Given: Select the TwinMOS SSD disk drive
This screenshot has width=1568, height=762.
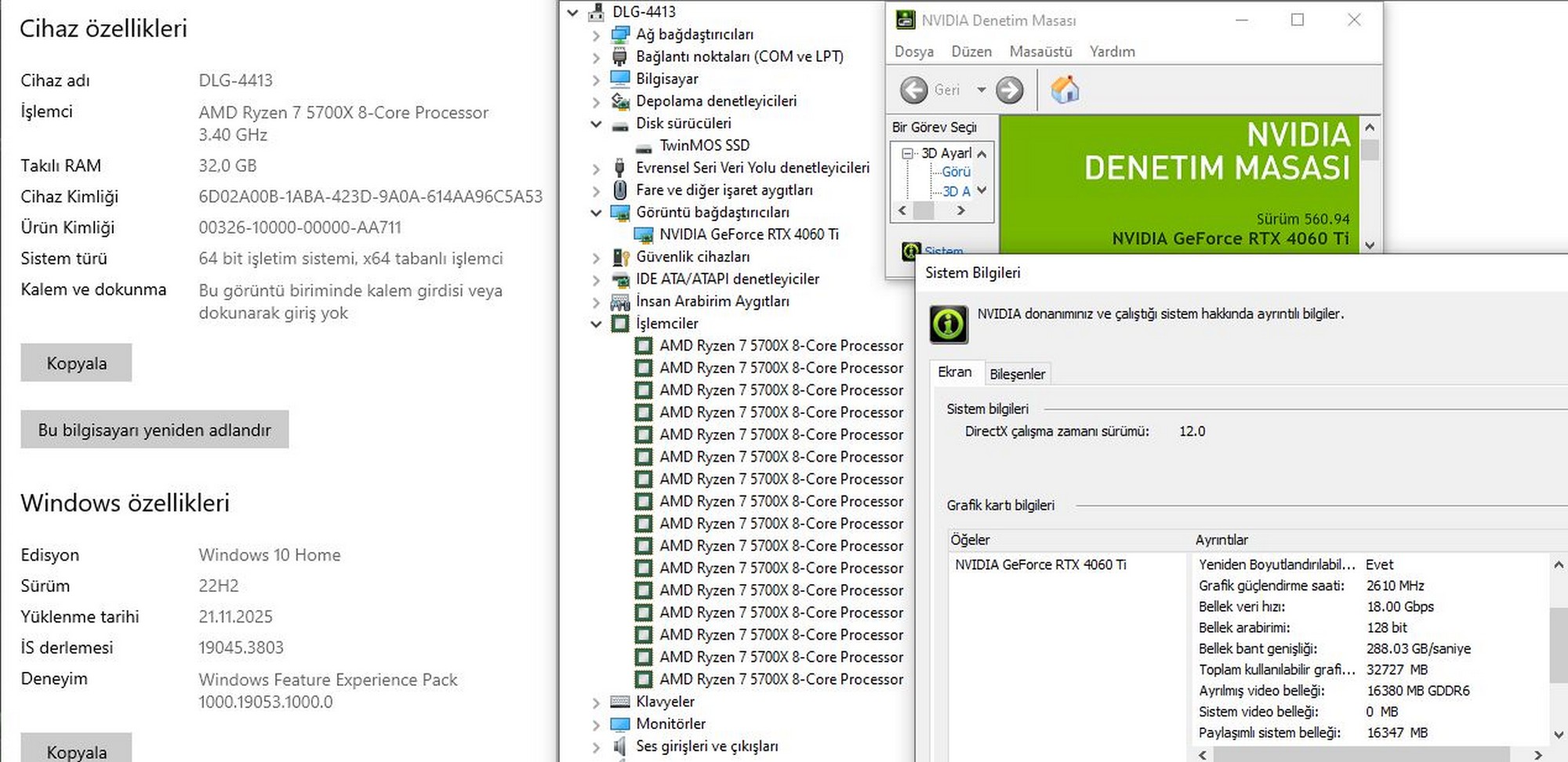Looking at the screenshot, I should click(x=703, y=145).
